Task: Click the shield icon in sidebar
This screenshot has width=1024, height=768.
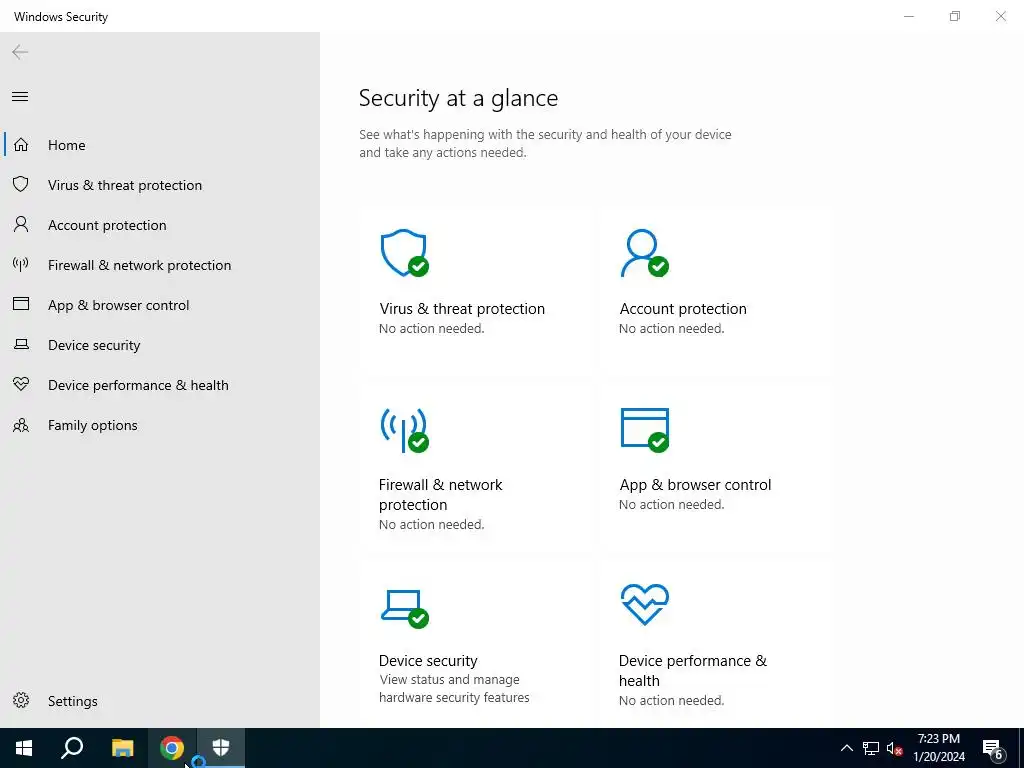Action: click(x=21, y=184)
